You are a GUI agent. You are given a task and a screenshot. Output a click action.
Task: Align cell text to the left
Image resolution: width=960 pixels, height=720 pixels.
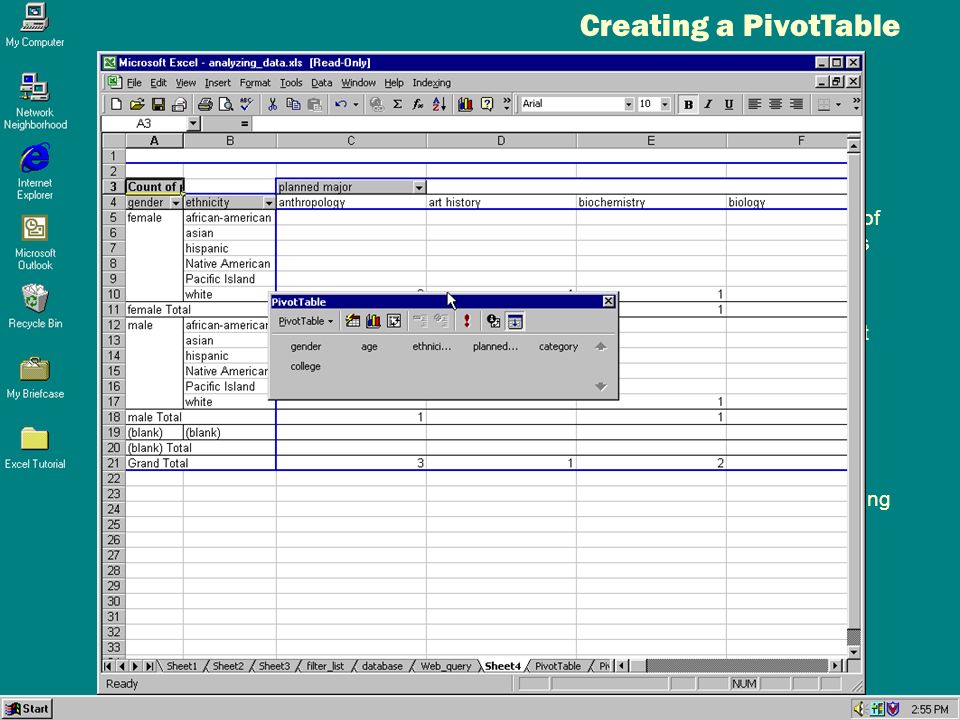click(755, 105)
